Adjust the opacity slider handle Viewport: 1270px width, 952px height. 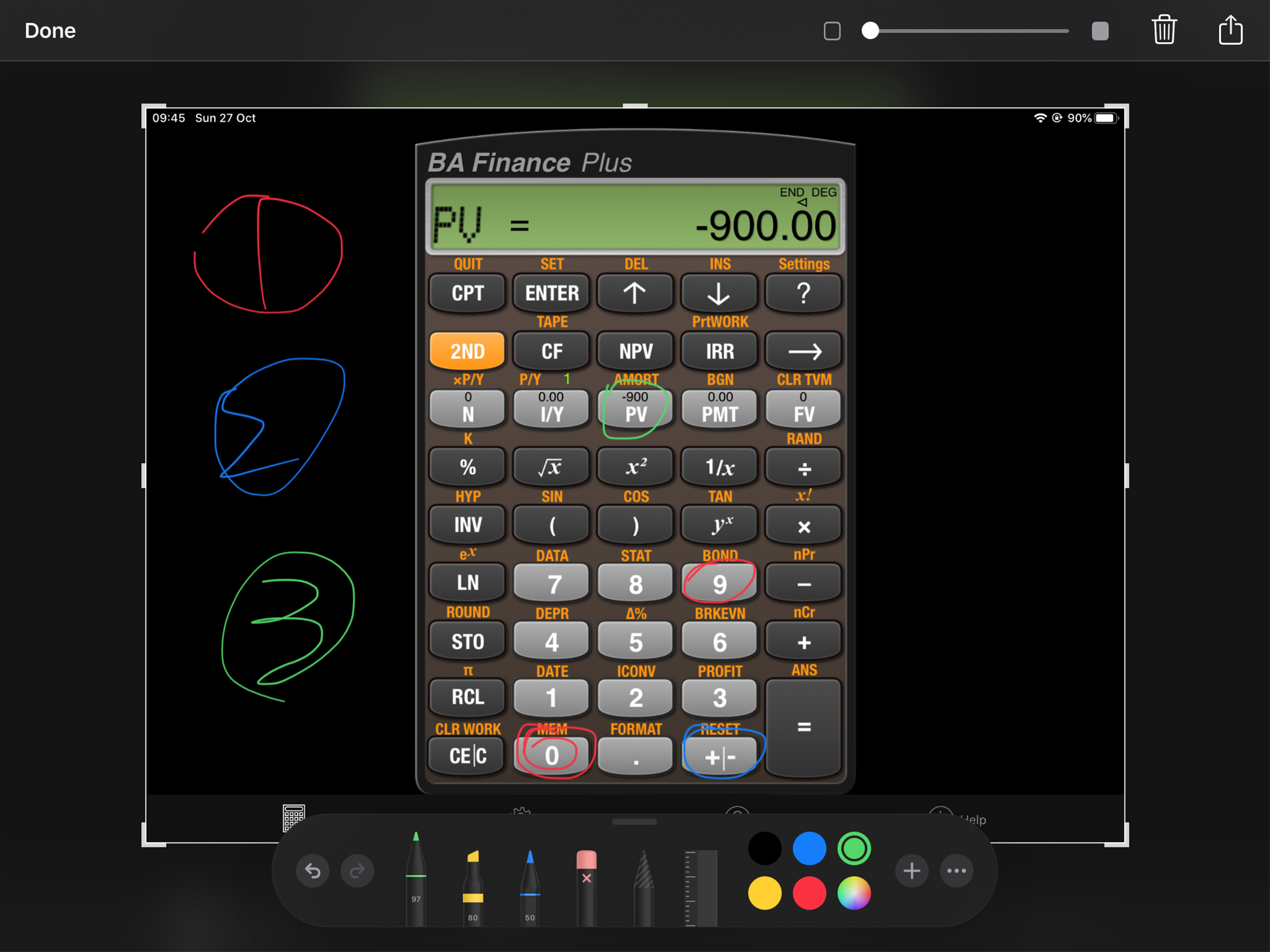[870, 30]
